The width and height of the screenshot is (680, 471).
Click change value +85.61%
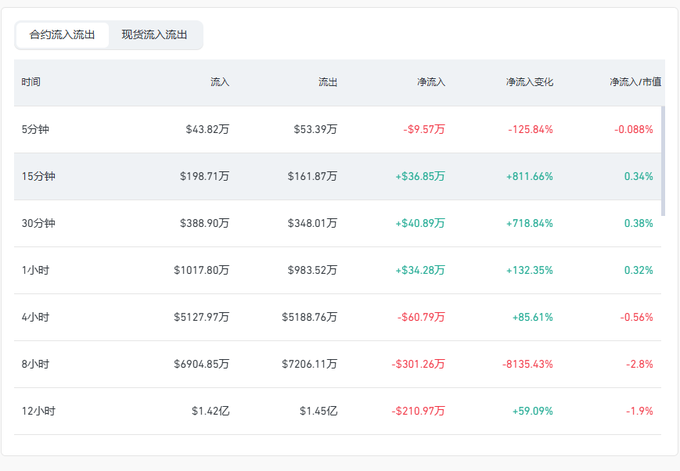[x=533, y=317]
